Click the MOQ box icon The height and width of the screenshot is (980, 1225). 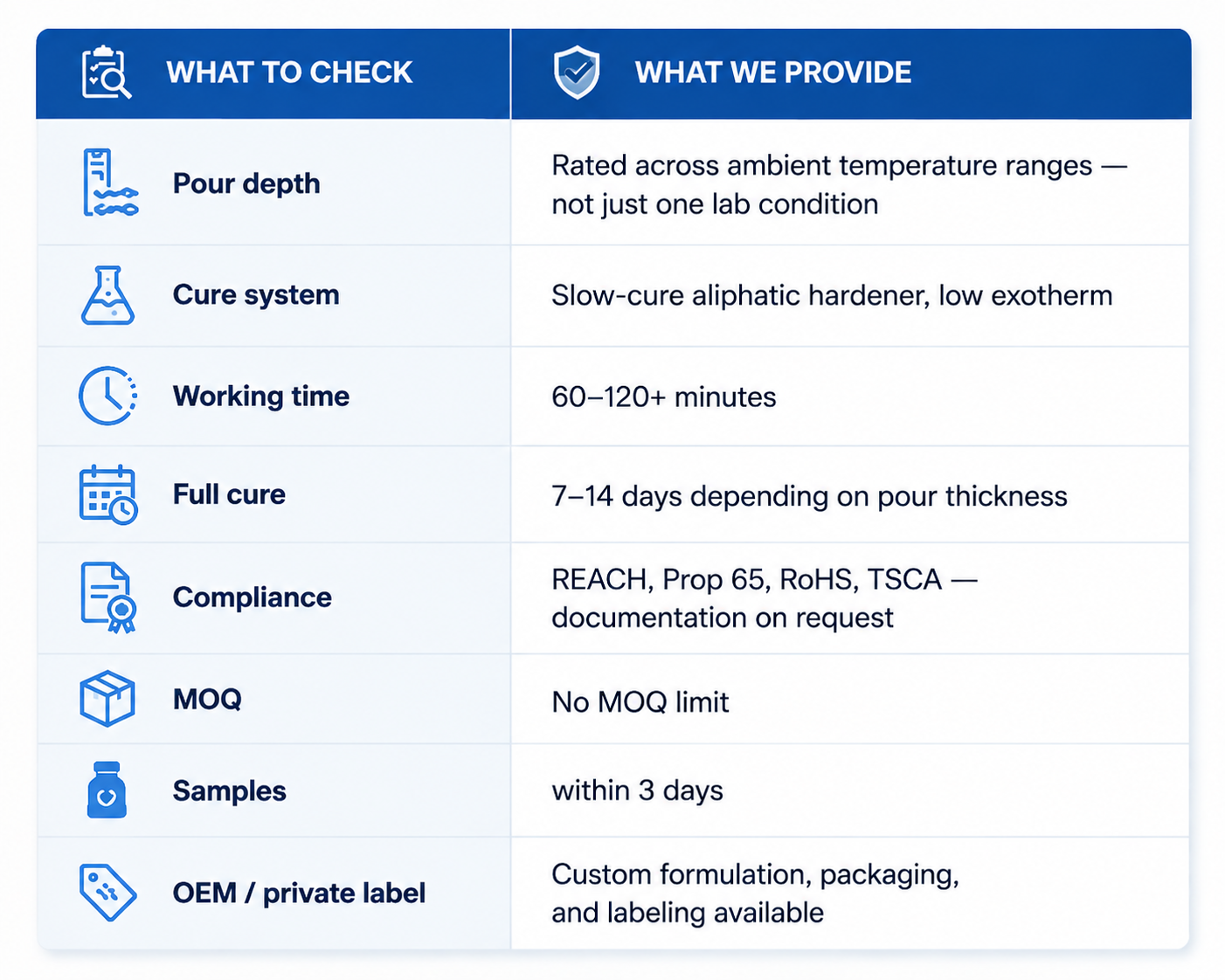tap(107, 699)
